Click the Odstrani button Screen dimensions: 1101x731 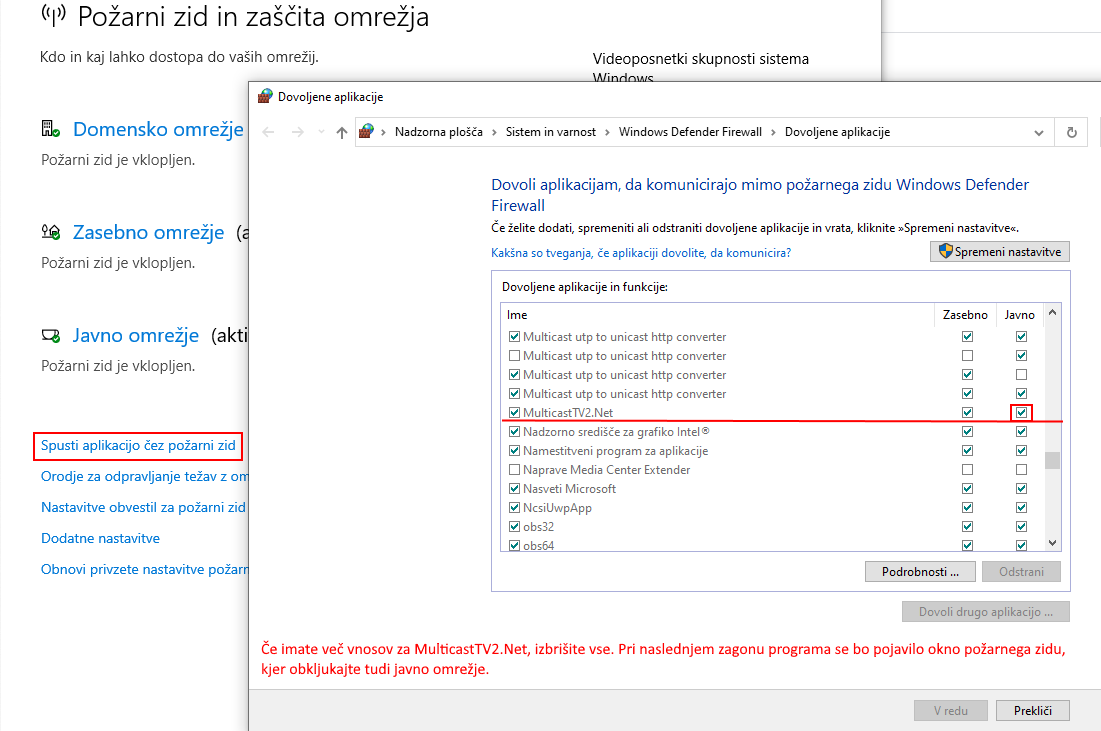[1021, 572]
